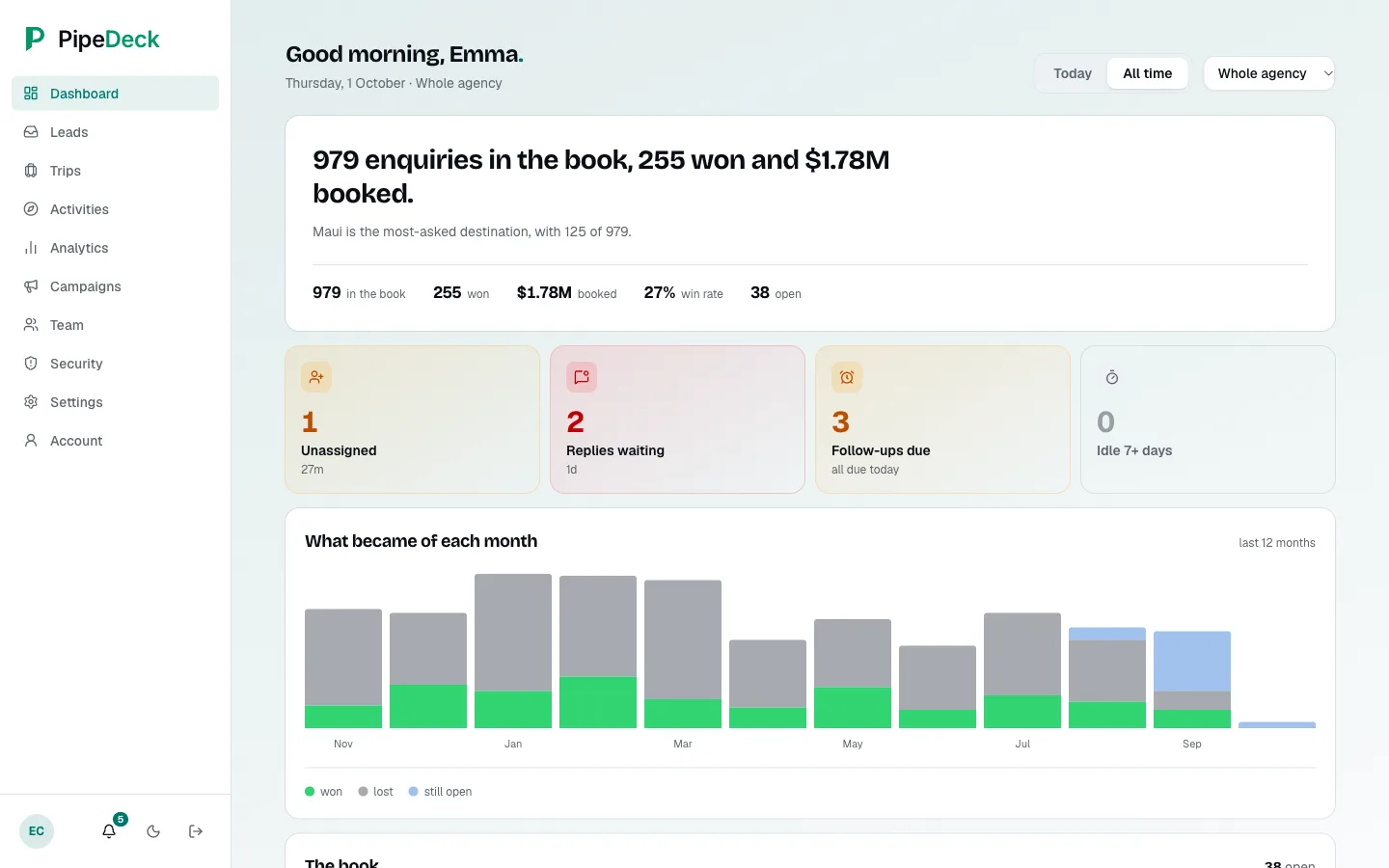Click the Nov bar in chart
Screen dimensions: 1389x868
tap(343, 668)
